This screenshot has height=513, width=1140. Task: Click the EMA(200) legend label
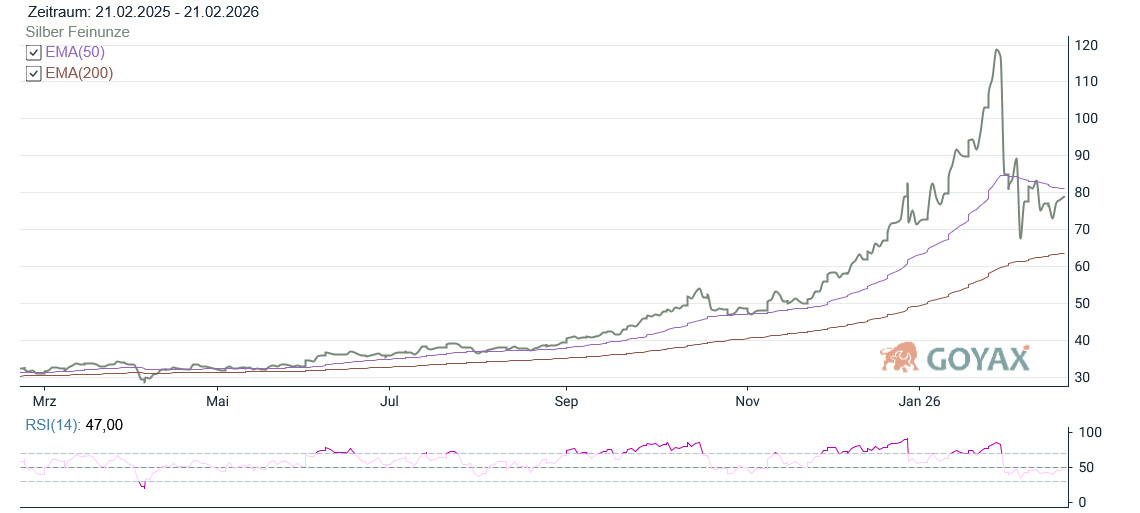click(x=79, y=74)
